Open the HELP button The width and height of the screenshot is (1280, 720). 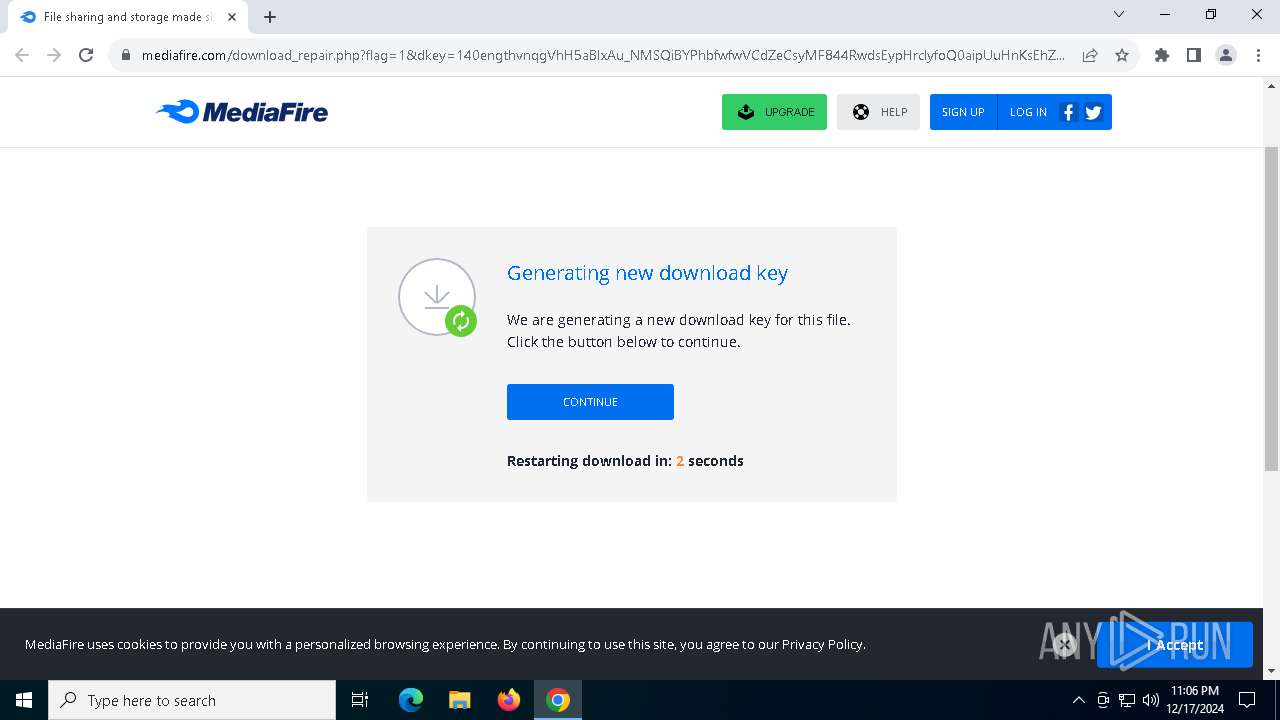pos(878,112)
